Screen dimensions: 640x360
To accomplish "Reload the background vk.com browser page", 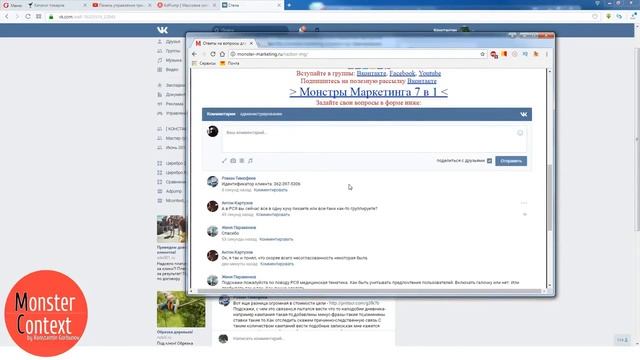I will [x=28, y=16].
